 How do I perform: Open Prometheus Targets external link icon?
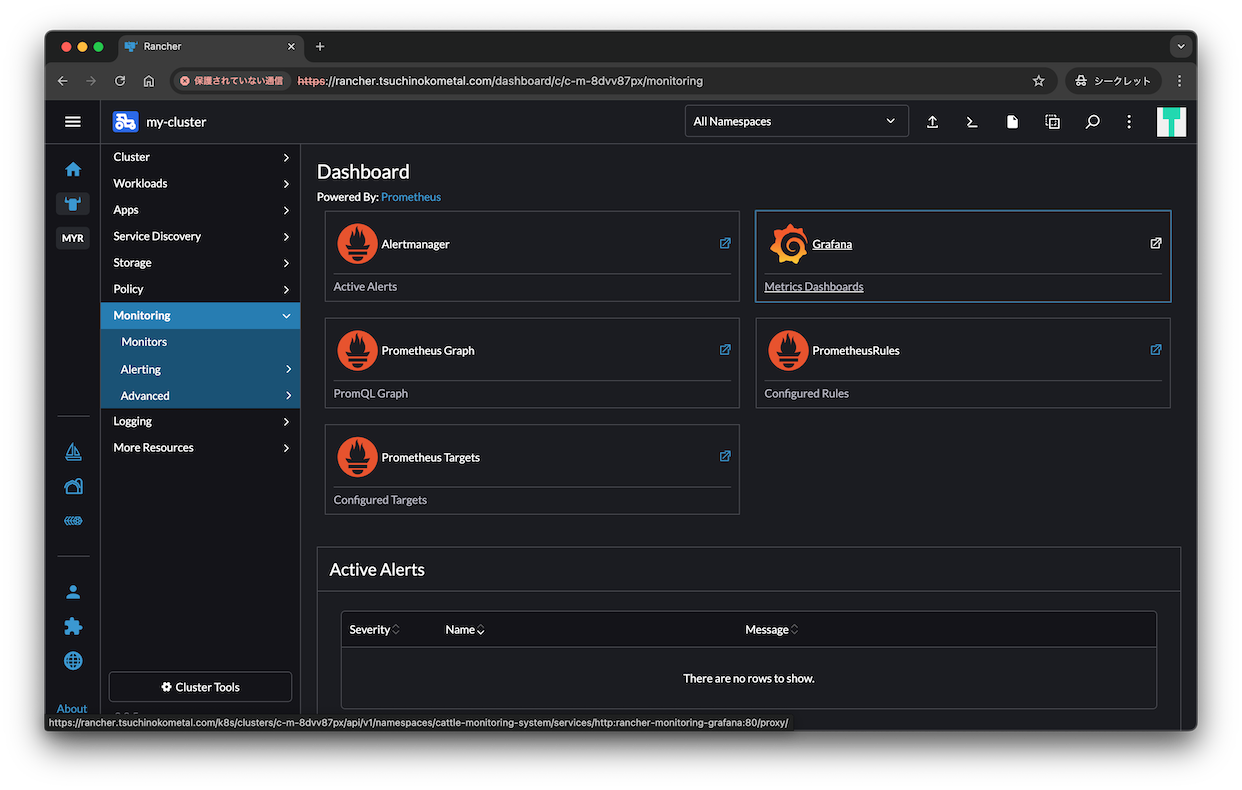point(725,456)
